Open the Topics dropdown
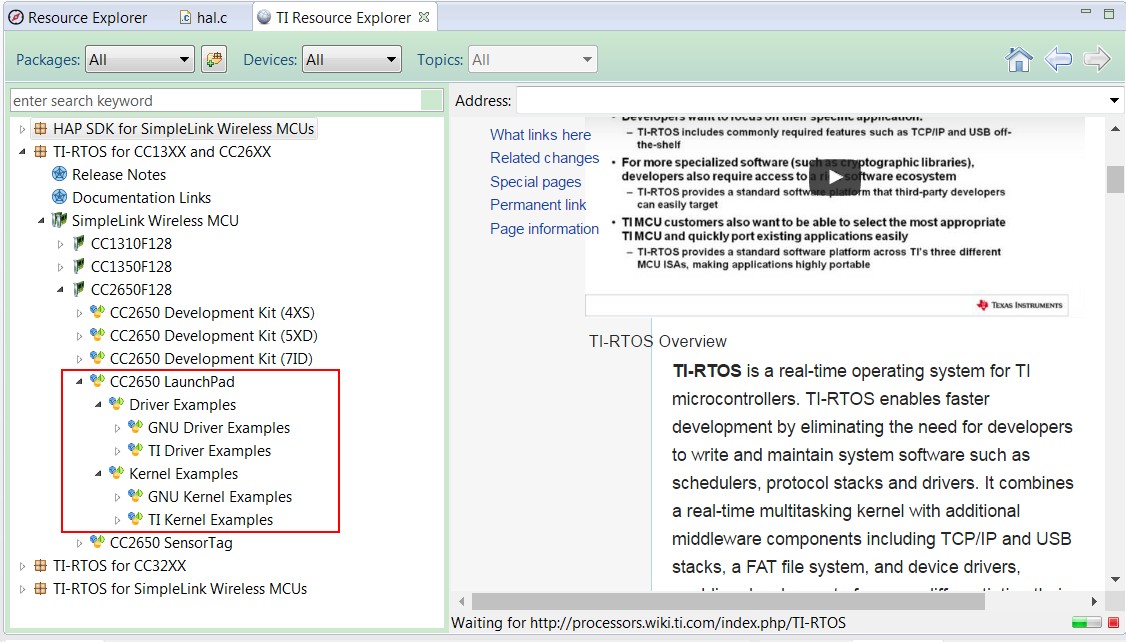 pos(533,60)
